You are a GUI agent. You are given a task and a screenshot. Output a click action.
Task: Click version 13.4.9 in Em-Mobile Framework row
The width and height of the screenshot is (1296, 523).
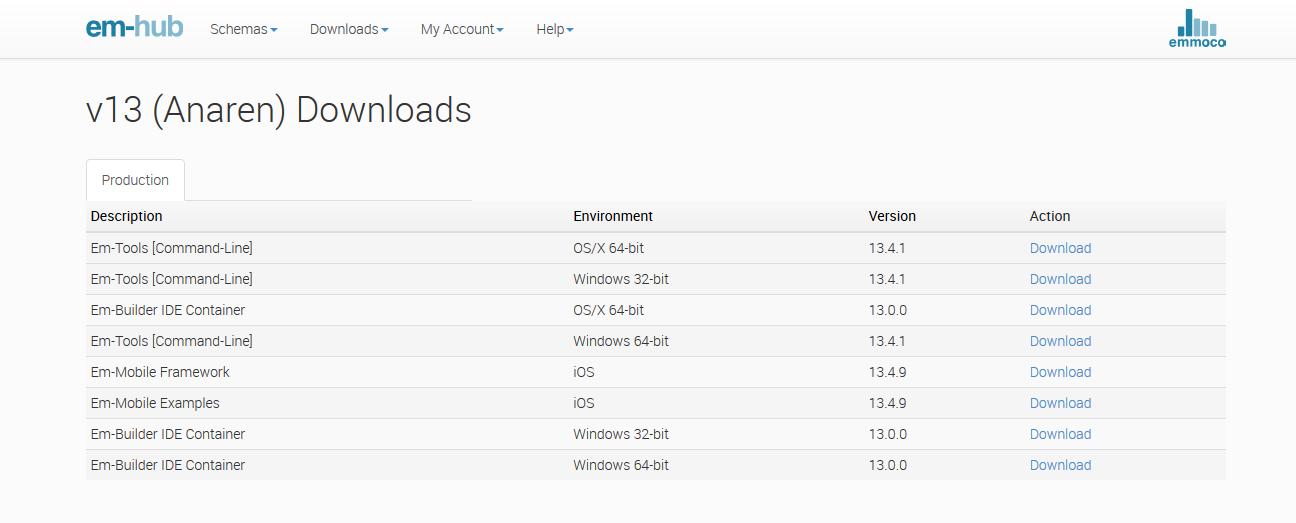tap(888, 372)
